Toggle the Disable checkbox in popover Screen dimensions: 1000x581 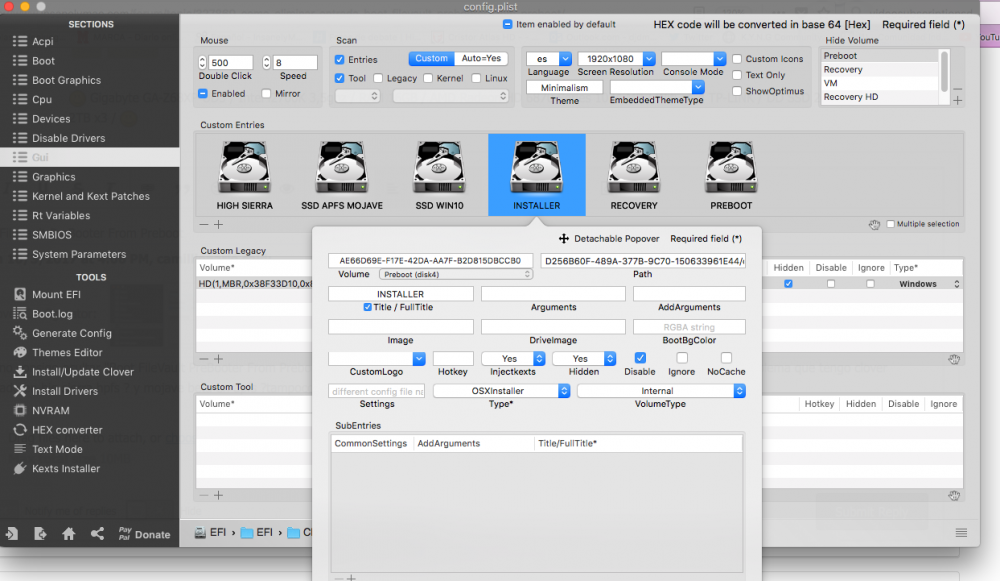coord(640,358)
